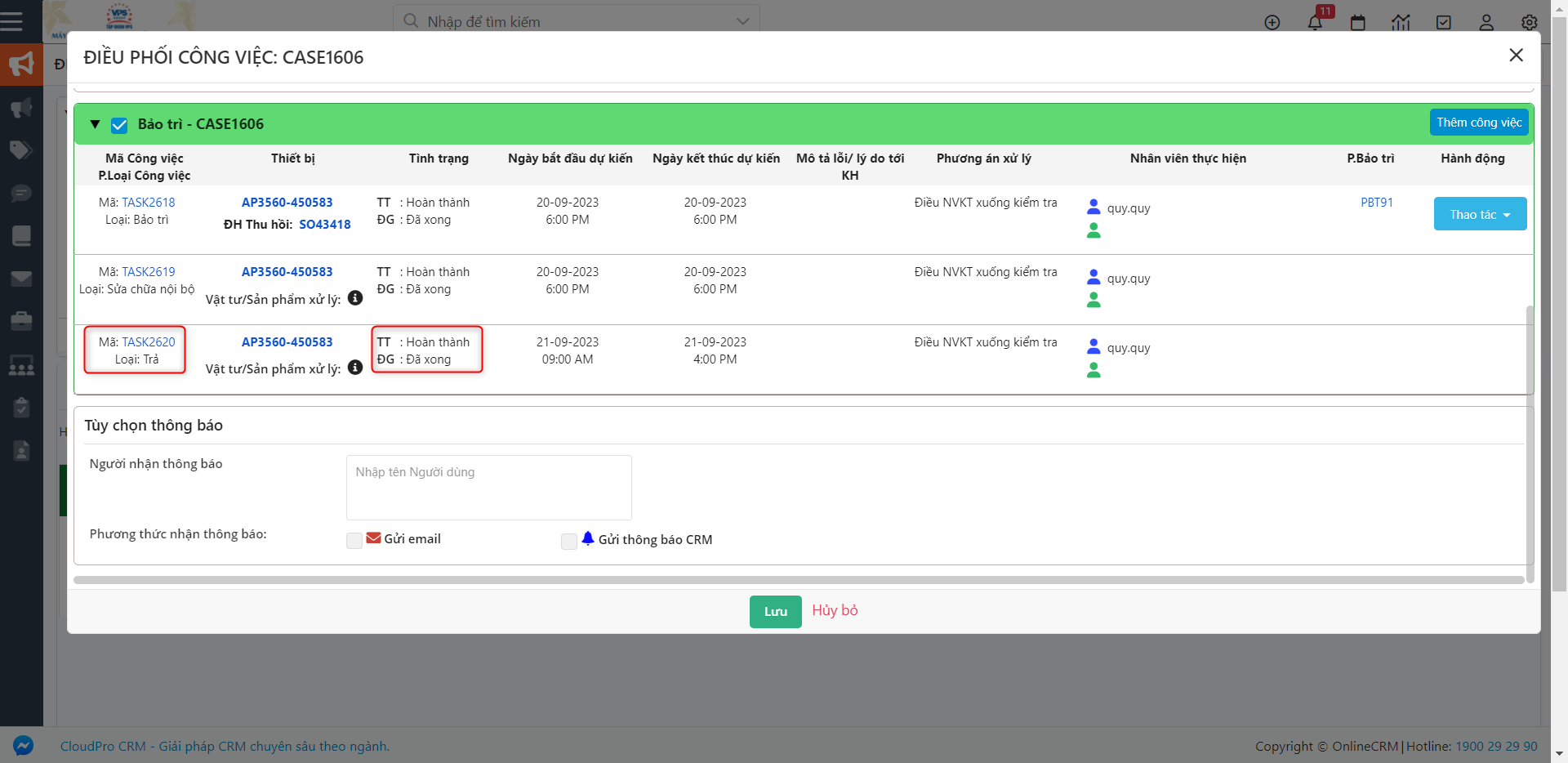Click the browser page vertical scrollbar
Image resolution: width=1568 pixels, height=763 pixels.
[x=1559, y=304]
